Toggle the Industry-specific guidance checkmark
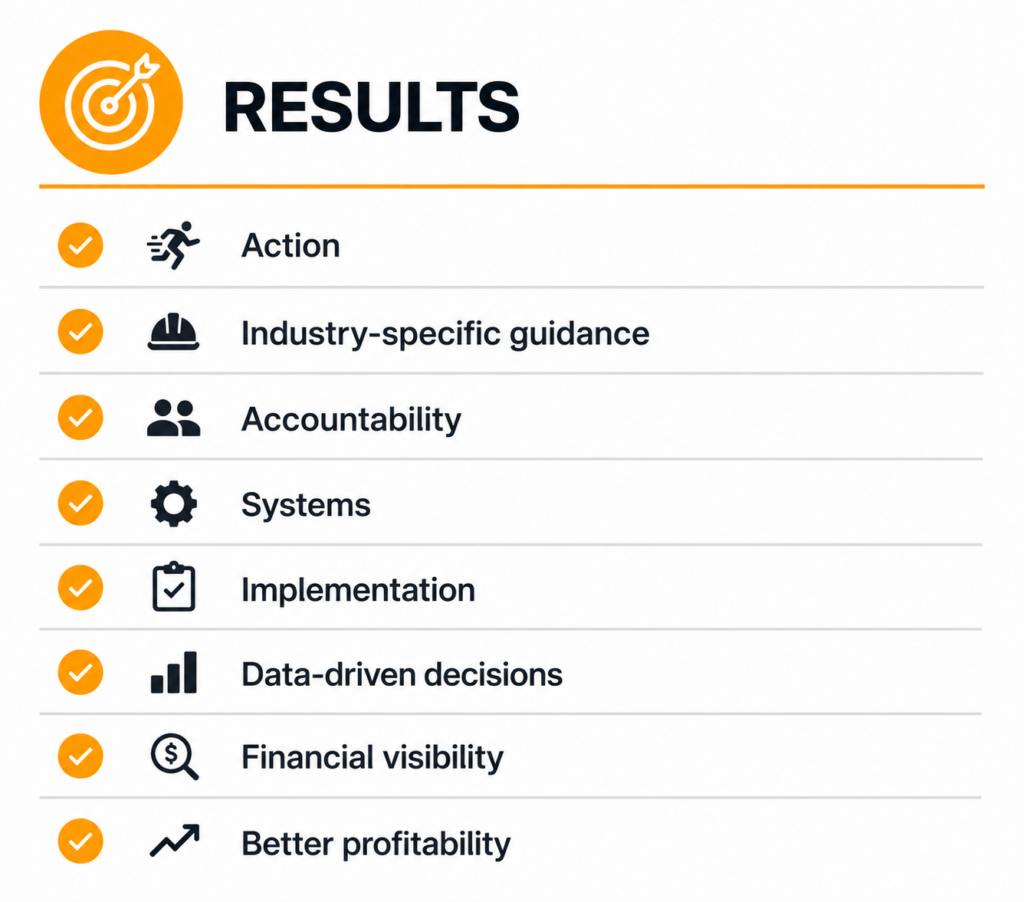 click(x=80, y=332)
